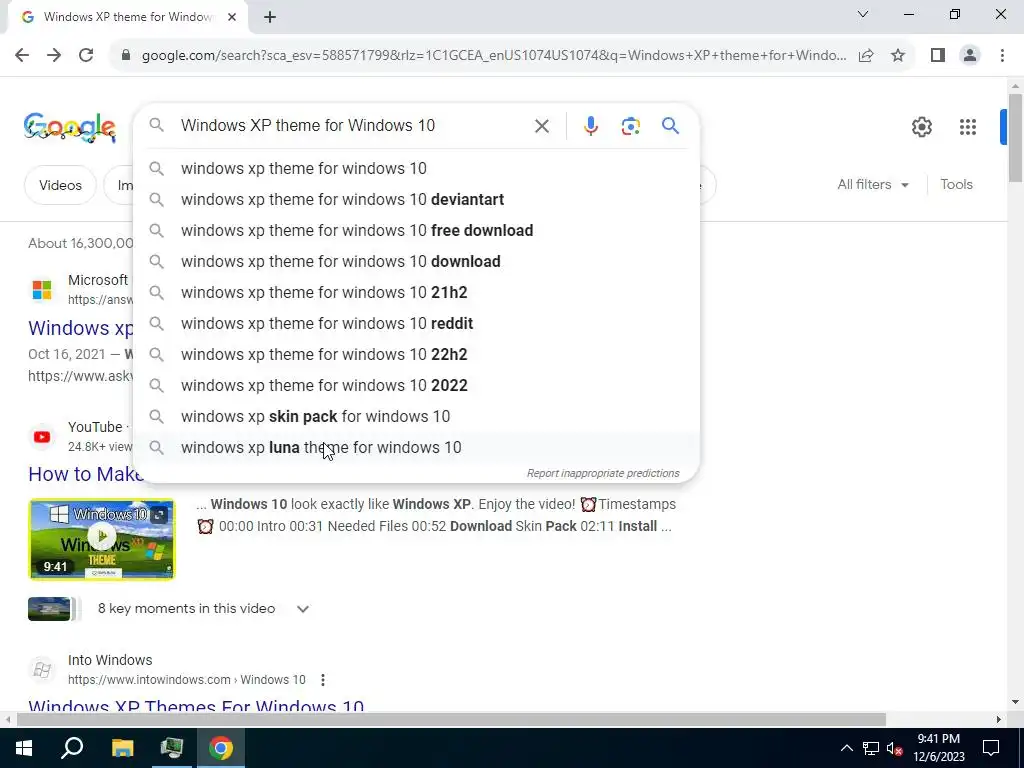
Task: Open the taskbar clock showing 9:41 PM
Action: (x=938, y=748)
